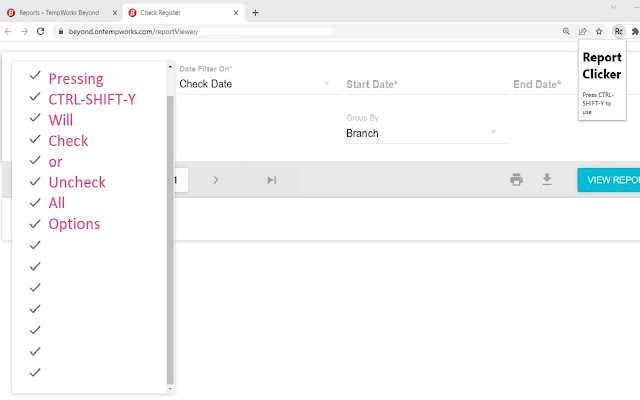Click the address bar URL
The height and width of the screenshot is (400, 640).
[133, 31]
